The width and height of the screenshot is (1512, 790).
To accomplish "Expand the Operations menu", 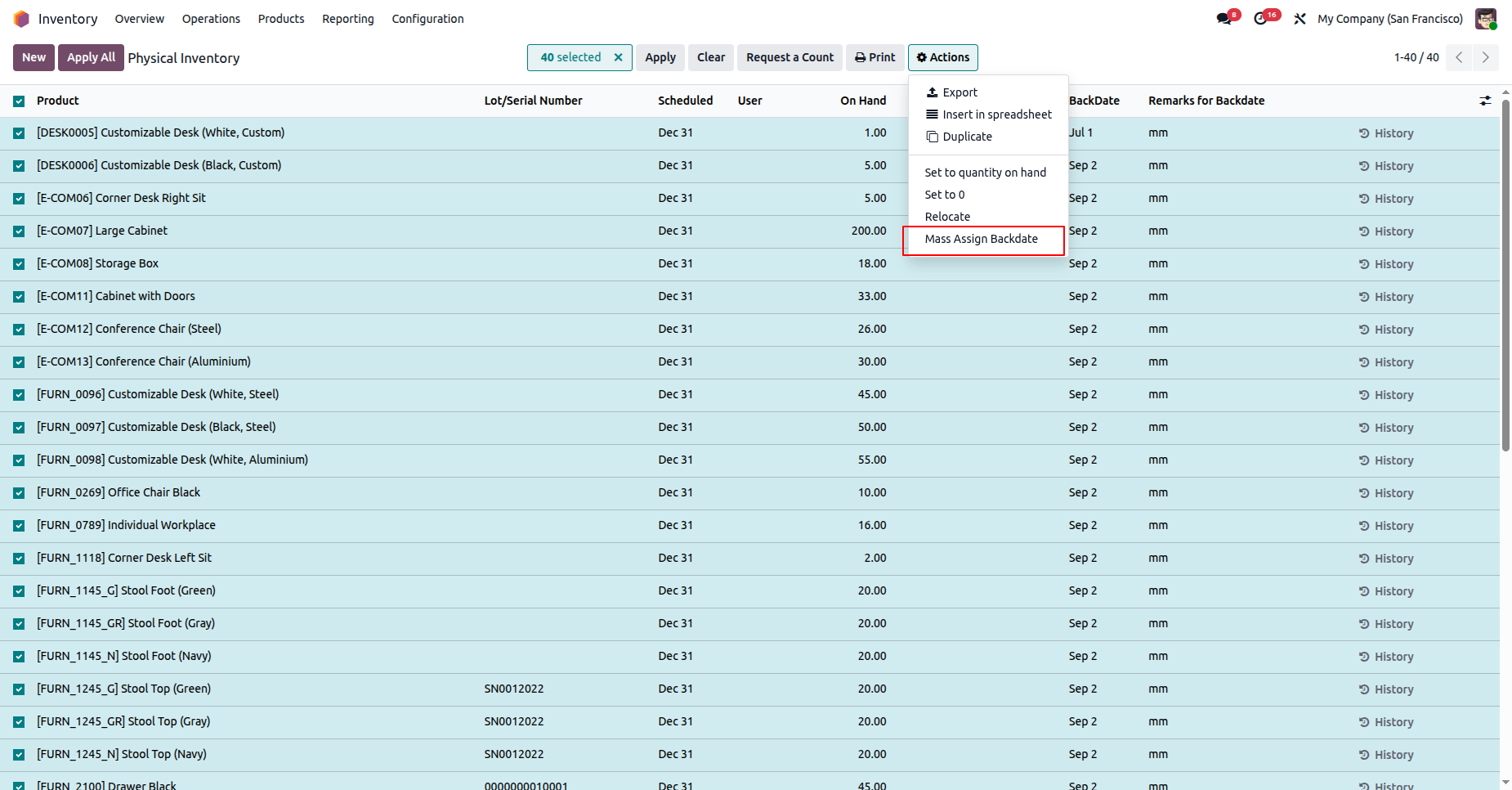I will (x=211, y=19).
